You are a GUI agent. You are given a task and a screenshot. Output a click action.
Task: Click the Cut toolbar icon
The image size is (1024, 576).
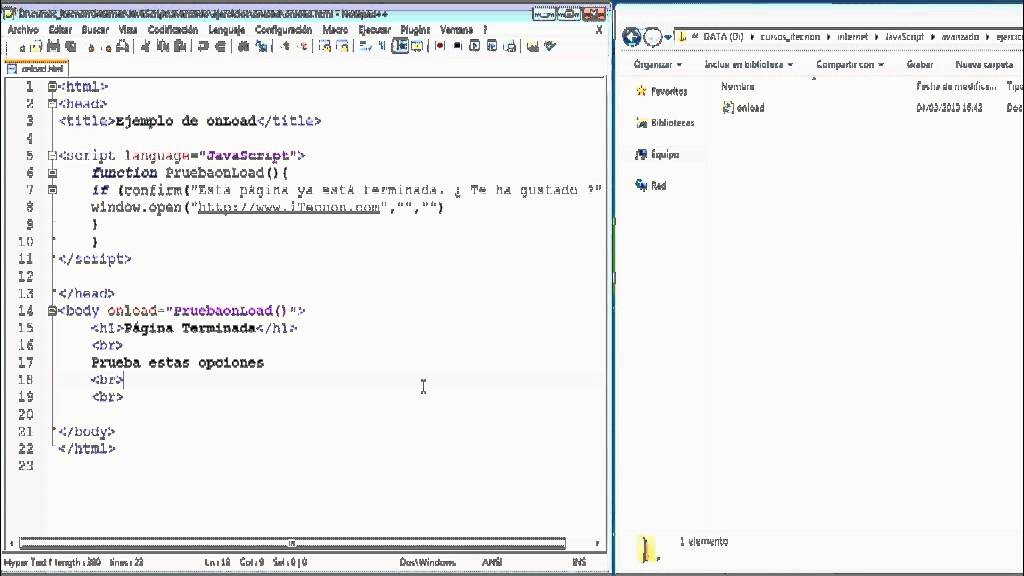click(x=145, y=46)
